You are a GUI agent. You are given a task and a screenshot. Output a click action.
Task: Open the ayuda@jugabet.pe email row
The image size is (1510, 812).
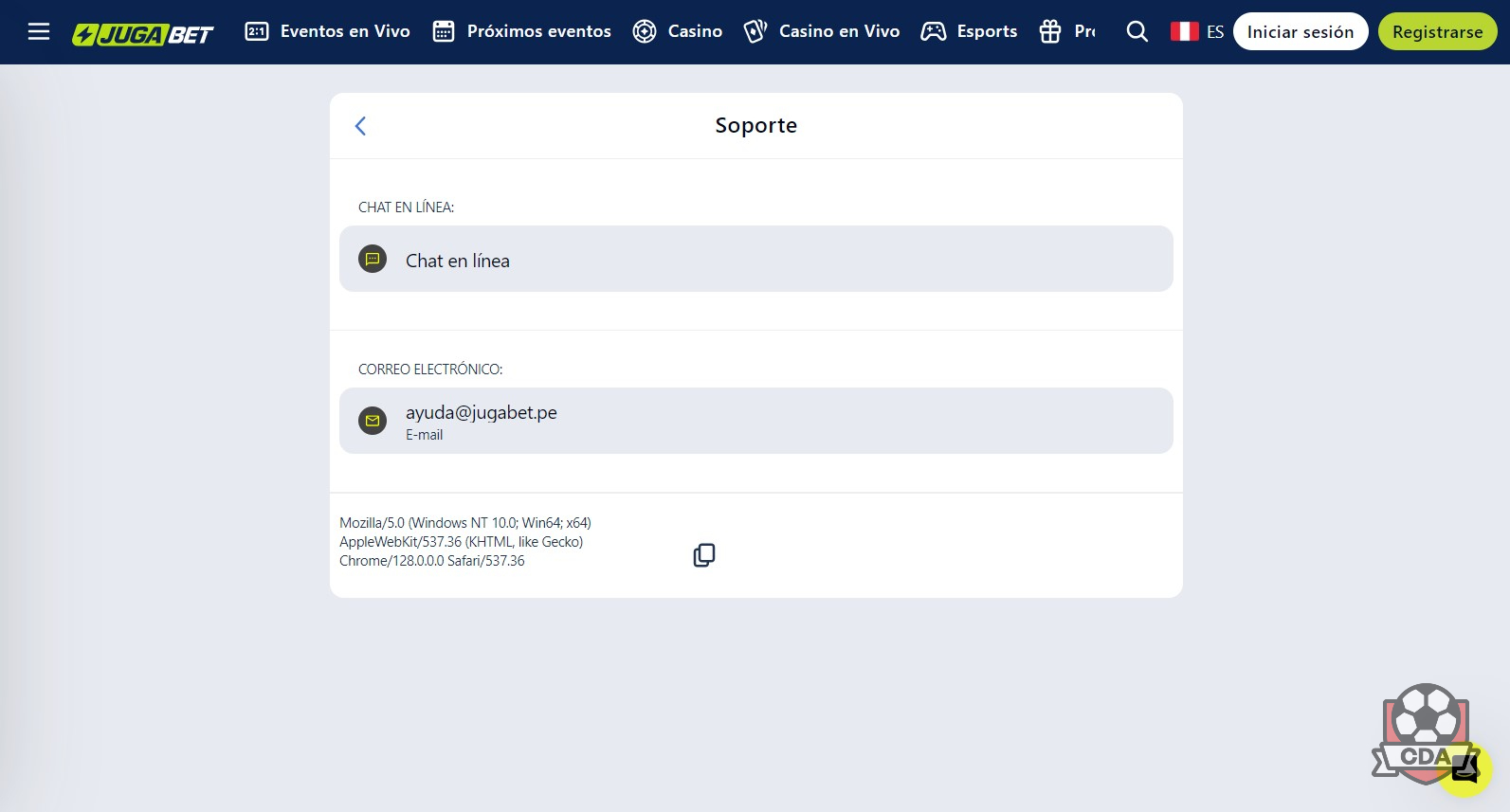coord(755,421)
